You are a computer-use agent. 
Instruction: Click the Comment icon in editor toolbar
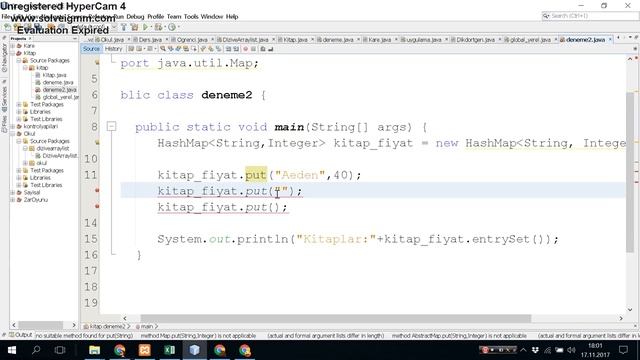263,49
